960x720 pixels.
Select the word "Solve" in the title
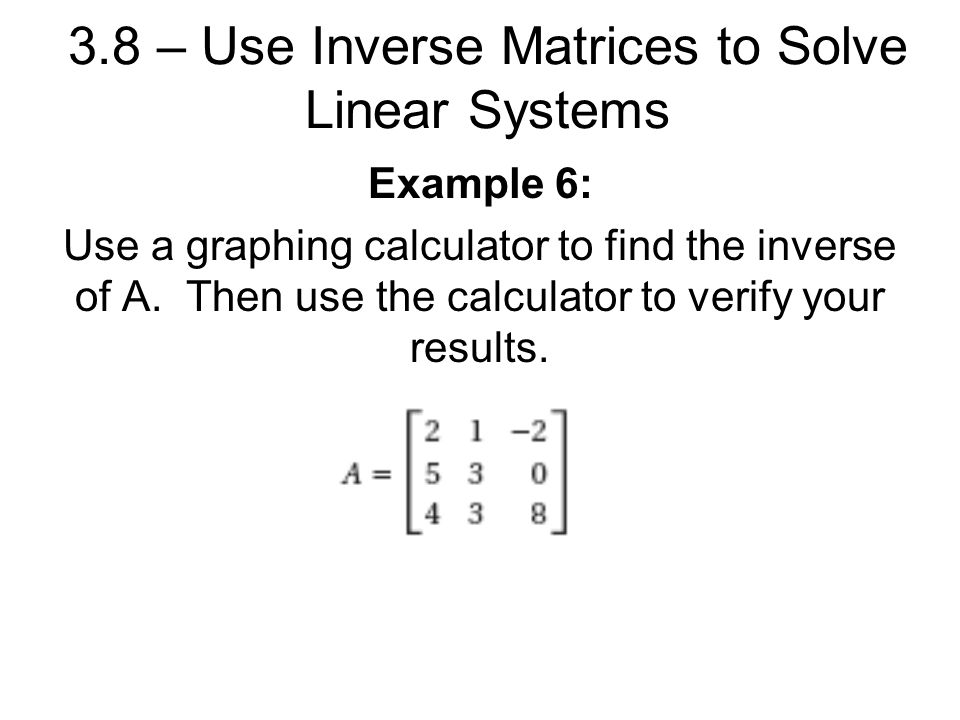[842, 47]
